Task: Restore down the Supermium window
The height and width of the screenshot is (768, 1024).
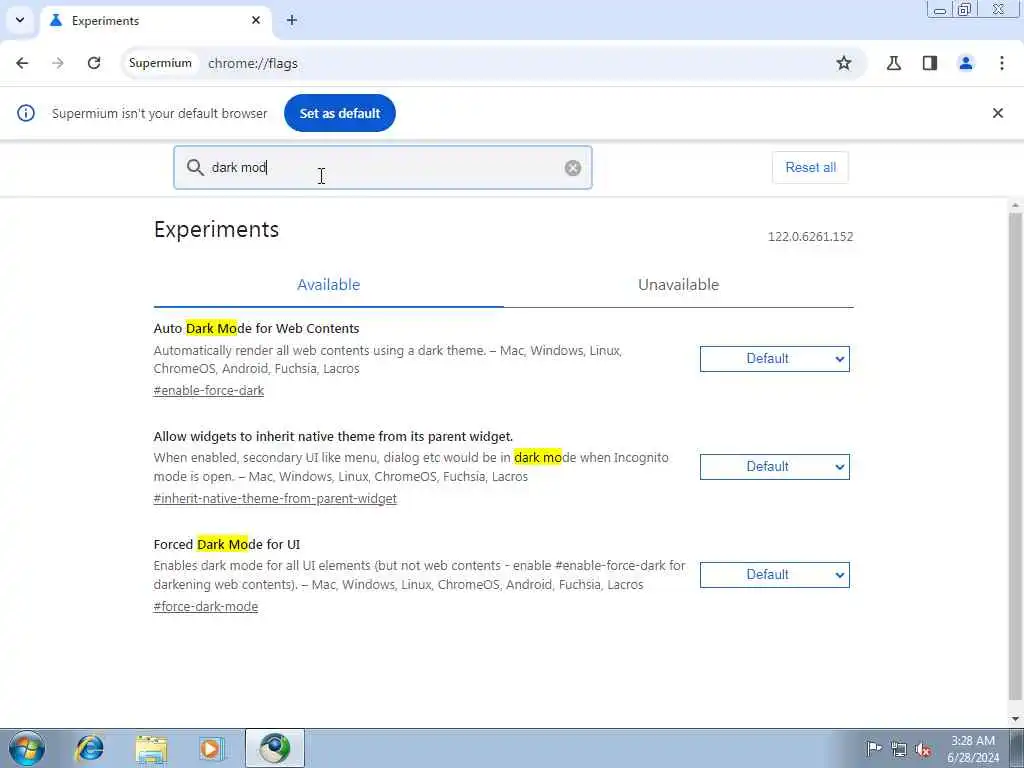Action: click(965, 9)
